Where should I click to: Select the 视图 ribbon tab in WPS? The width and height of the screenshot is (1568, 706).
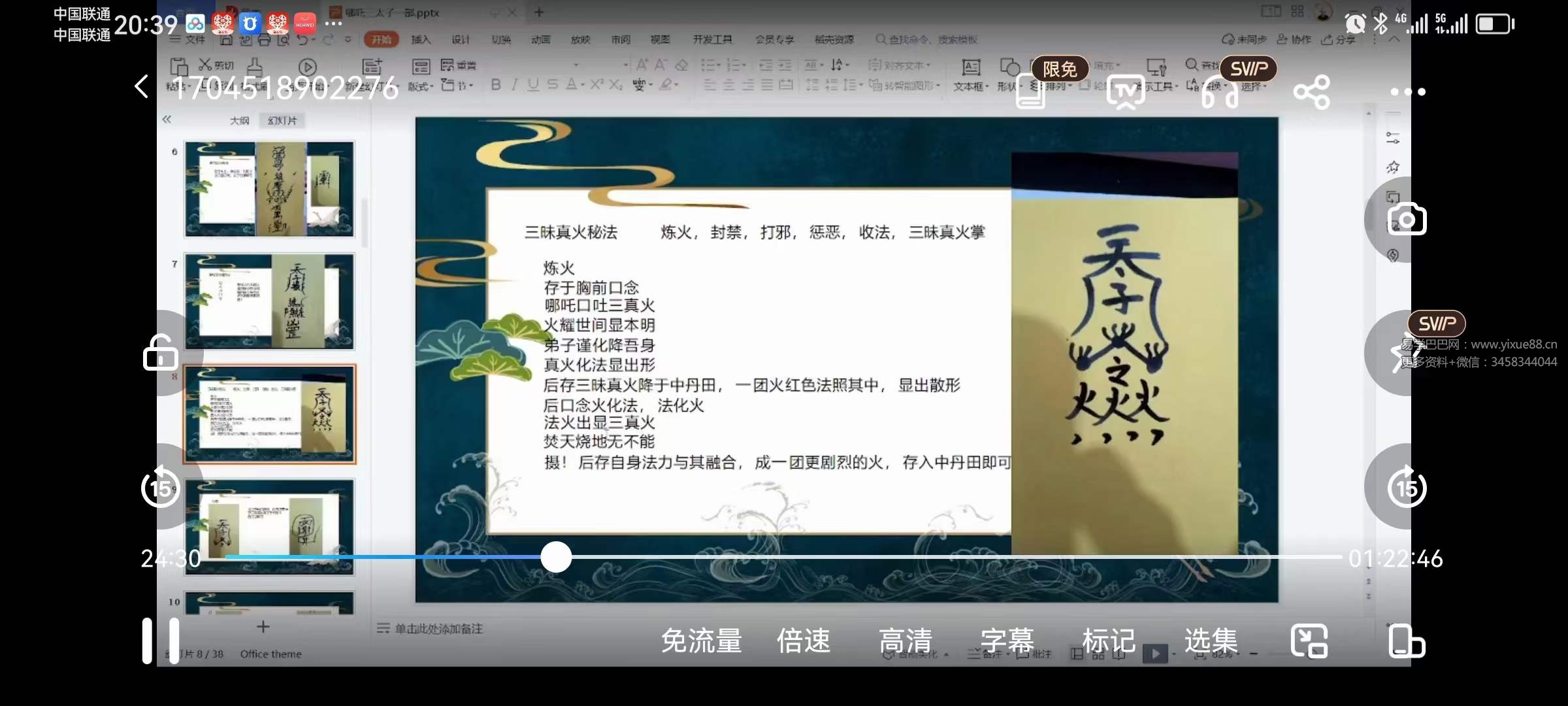point(660,40)
